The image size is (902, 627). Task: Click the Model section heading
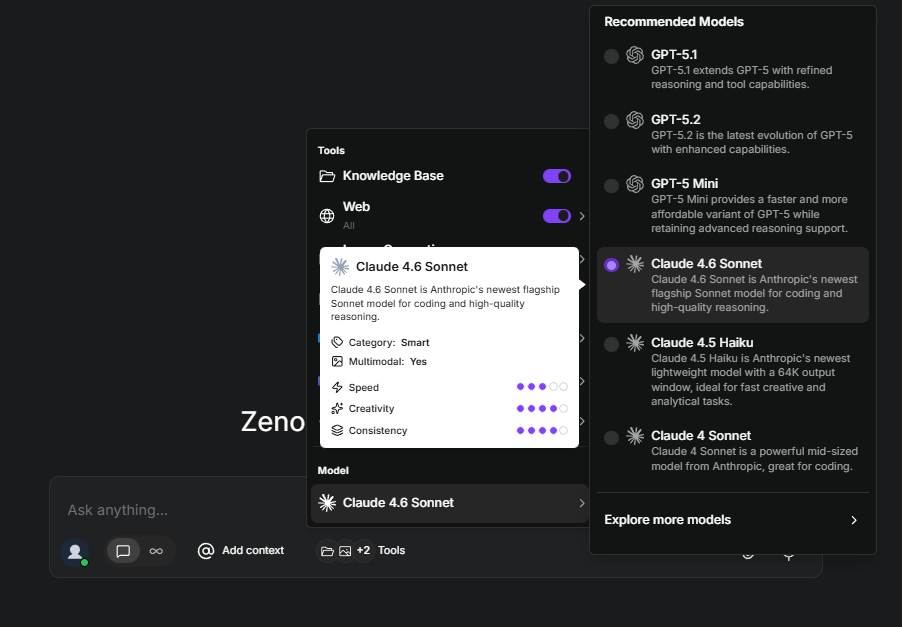(x=333, y=471)
